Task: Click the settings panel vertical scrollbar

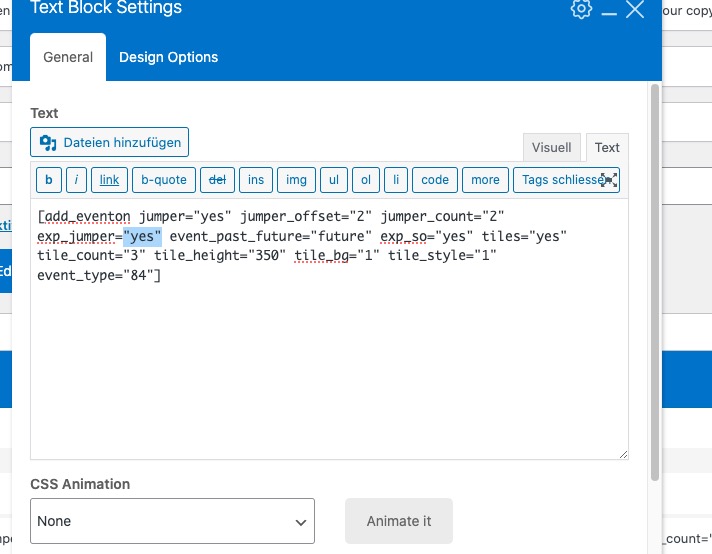Action: pos(654,282)
